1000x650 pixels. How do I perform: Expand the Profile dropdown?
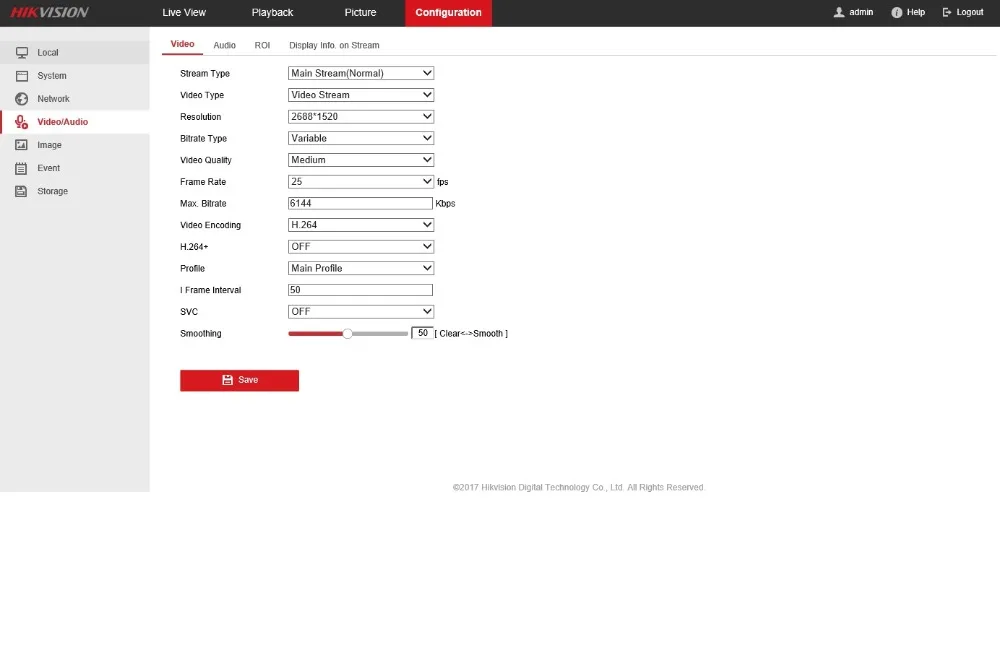(361, 269)
